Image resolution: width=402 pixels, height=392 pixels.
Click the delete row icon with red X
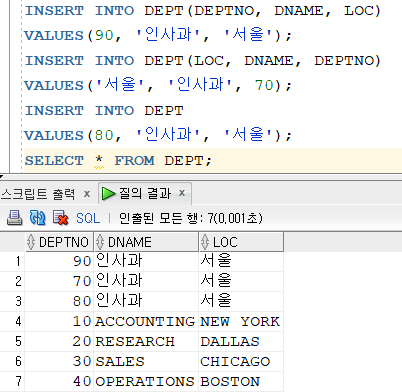pyautogui.click(x=60, y=218)
